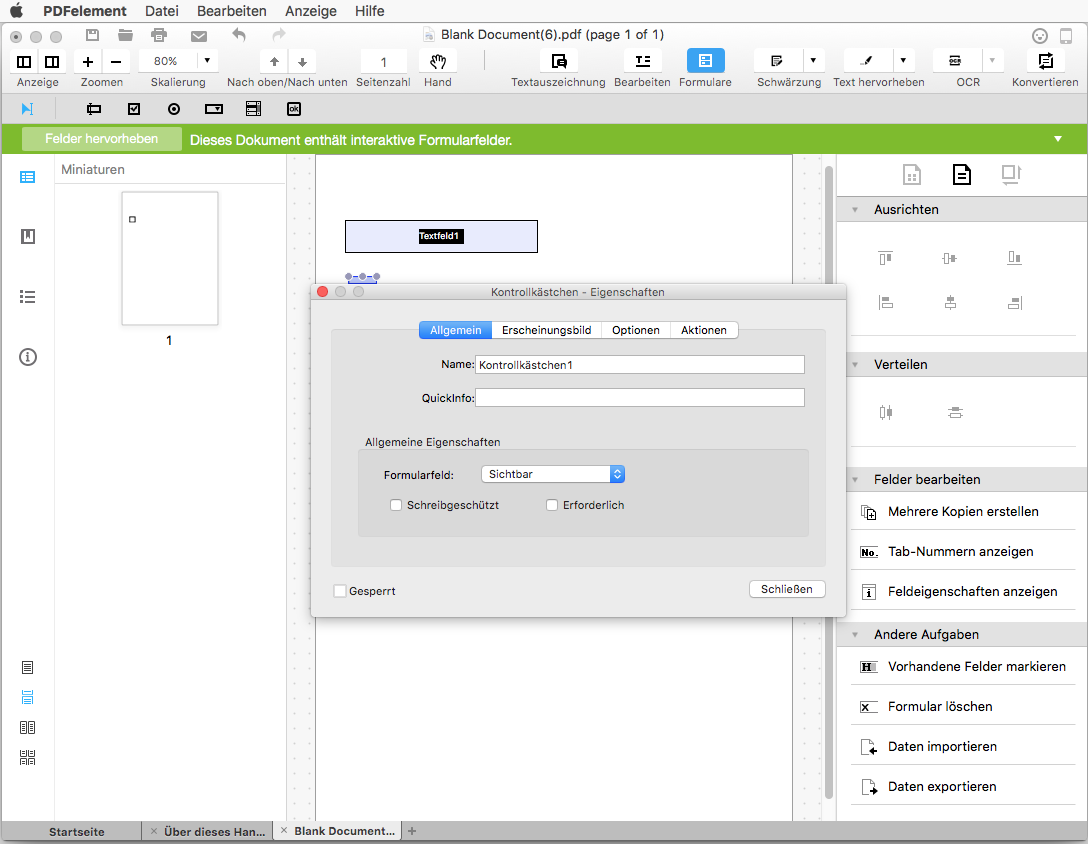1088x844 pixels.
Task: Add a new document tab with plus
Action: point(412,831)
